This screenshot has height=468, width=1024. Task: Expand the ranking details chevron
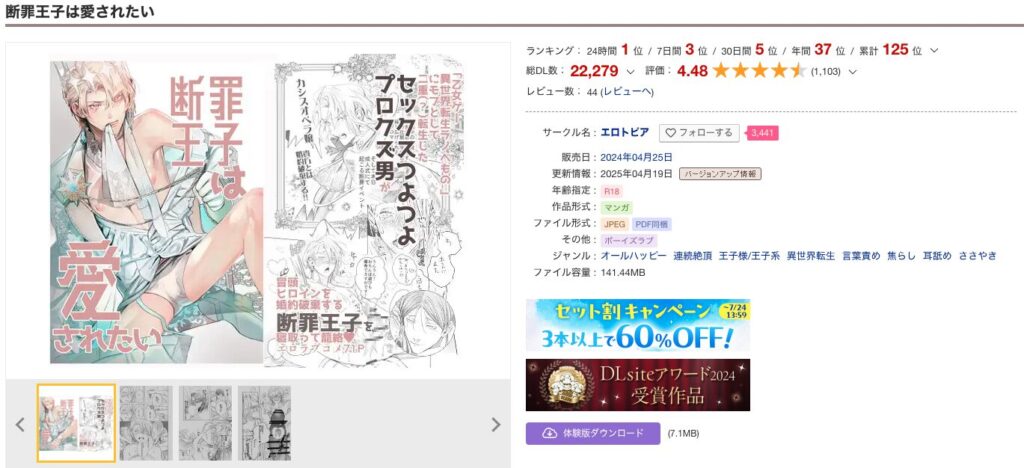pyautogui.click(x=934, y=51)
